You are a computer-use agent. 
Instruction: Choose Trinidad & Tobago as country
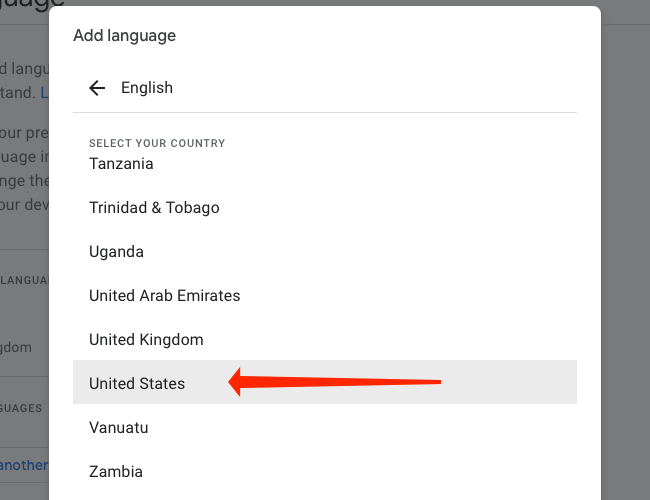point(154,208)
